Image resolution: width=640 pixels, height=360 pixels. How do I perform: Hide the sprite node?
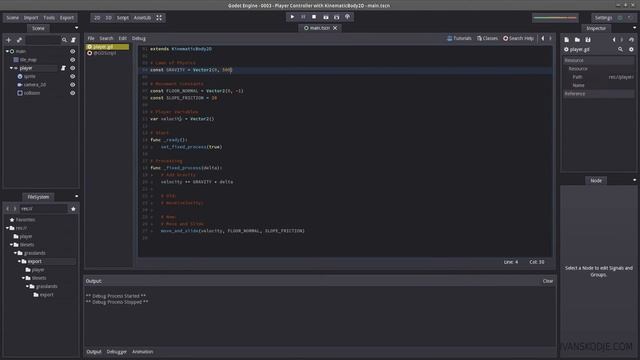pyautogui.click(x=73, y=76)
